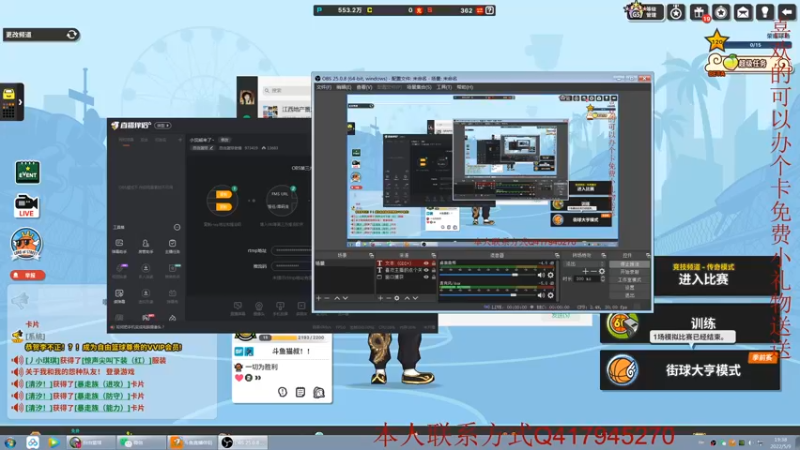Image resolution: width=800 pixels, height=450 pixels.
Task: Open OBS Help menu
Action: [464, 87]
